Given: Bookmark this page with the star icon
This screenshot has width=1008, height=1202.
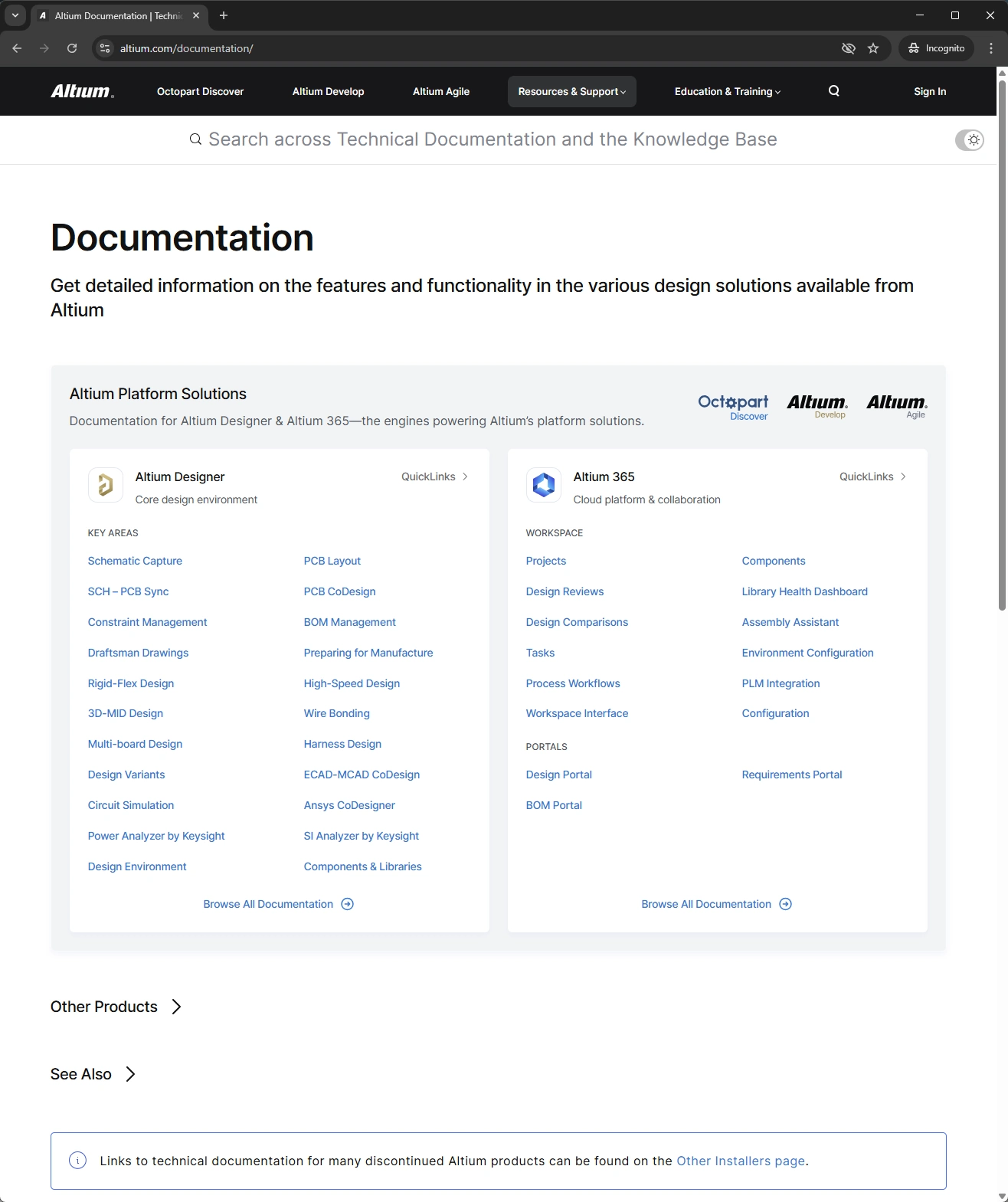Looking at the screenshot, I should coord(873,48).
